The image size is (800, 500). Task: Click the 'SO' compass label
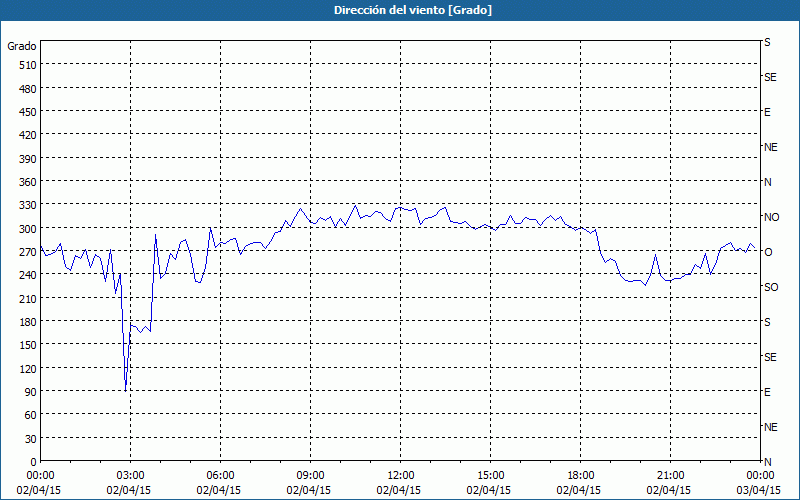(x=771, y=287)
